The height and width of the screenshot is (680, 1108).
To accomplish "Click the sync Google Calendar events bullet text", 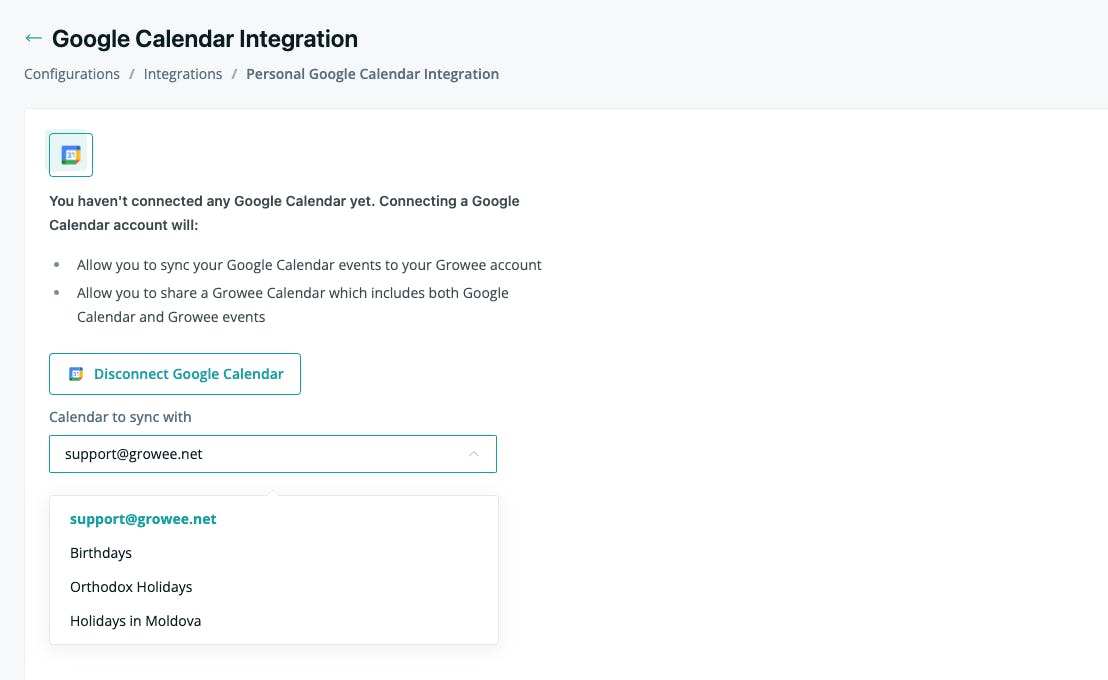I will pos(309,265).
